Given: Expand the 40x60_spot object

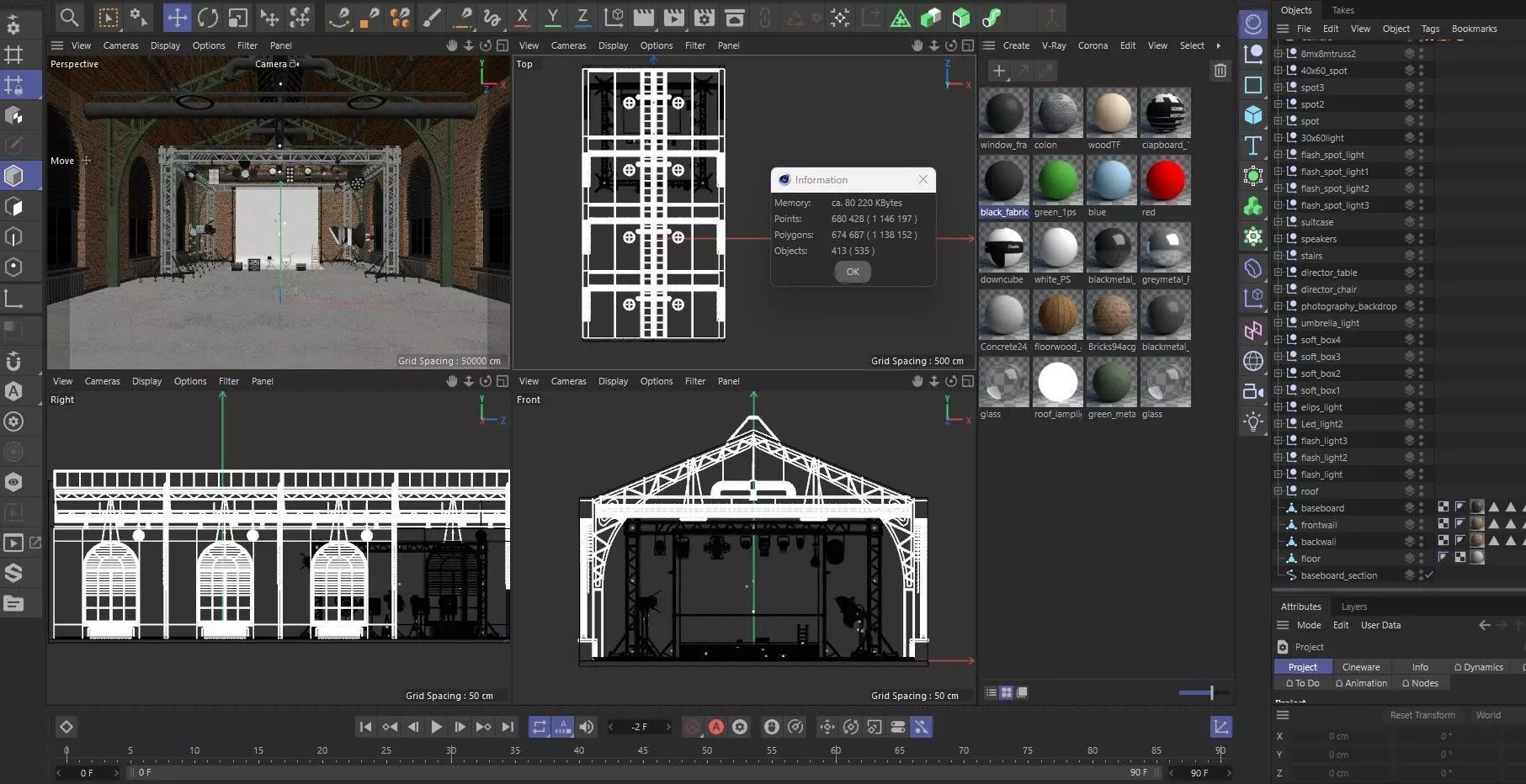Looking at the screenshot, I should point(1278,71).
